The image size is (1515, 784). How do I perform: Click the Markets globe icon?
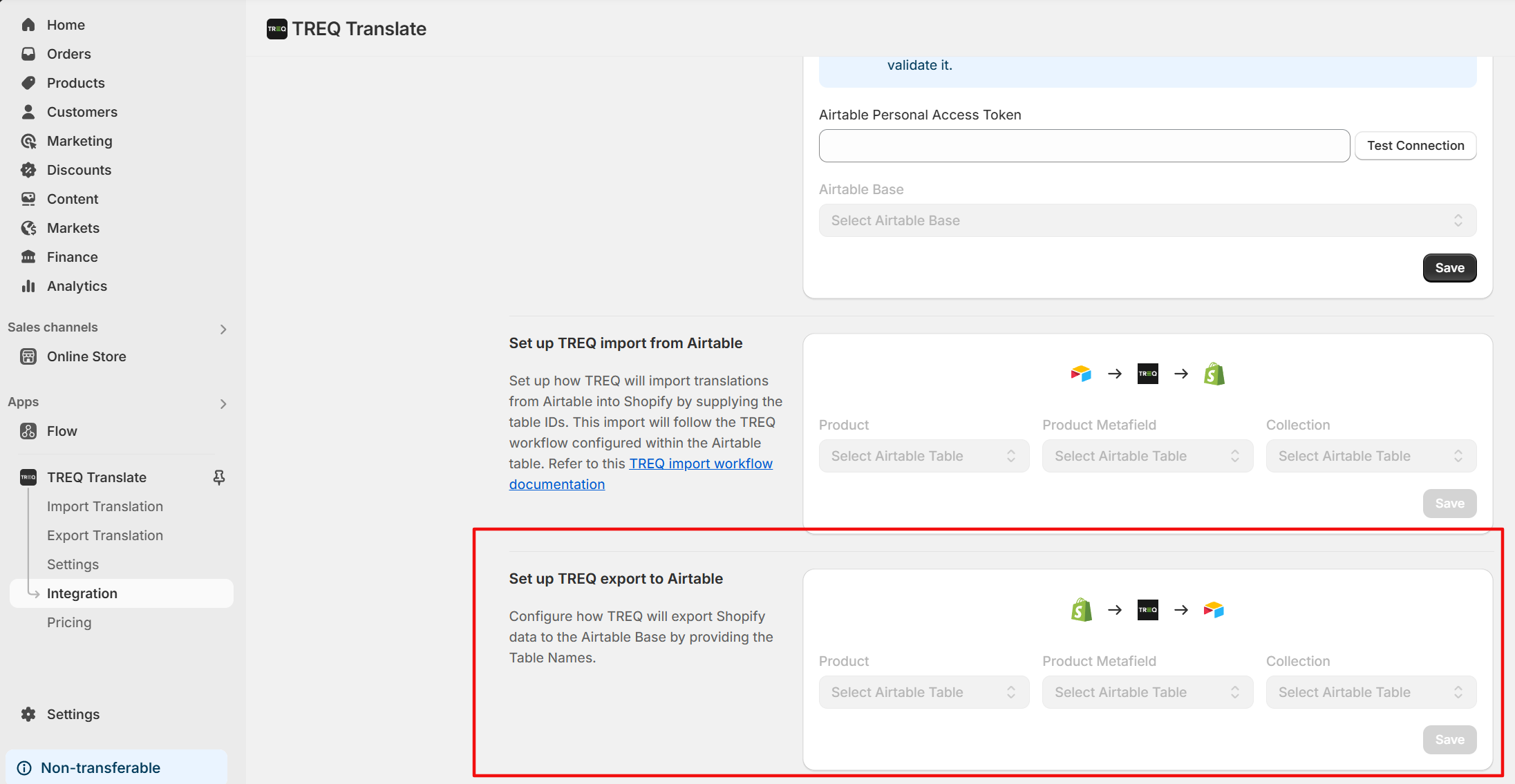point(28,228)
